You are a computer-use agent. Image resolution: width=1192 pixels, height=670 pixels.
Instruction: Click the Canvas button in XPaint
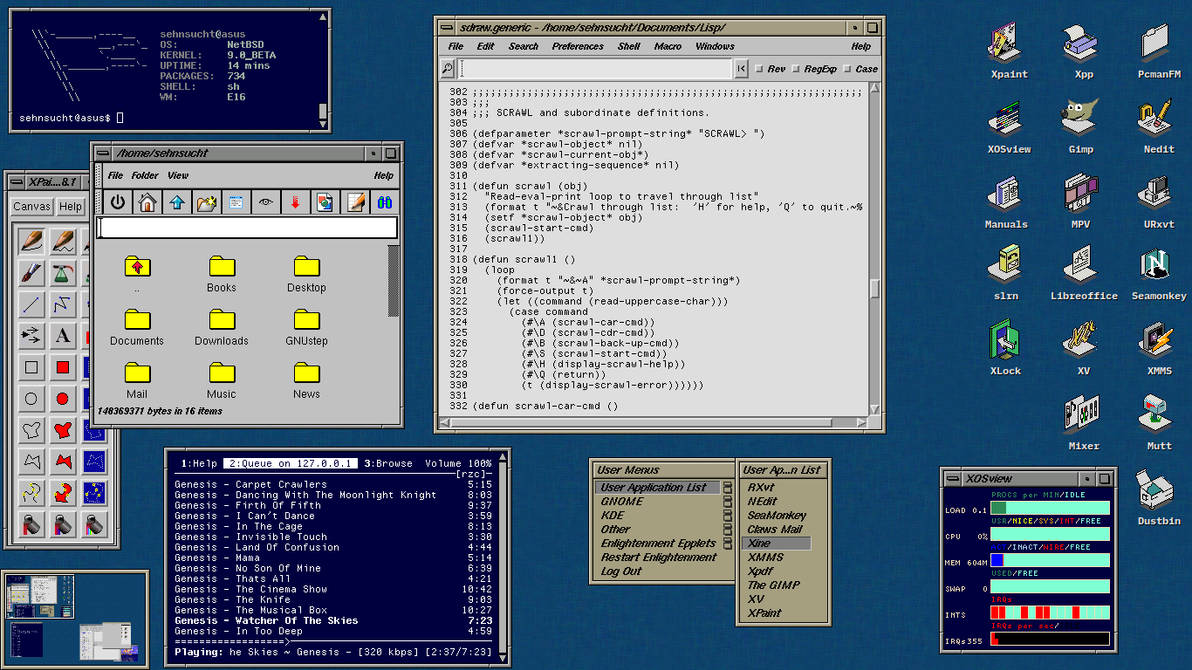(32, 207)
